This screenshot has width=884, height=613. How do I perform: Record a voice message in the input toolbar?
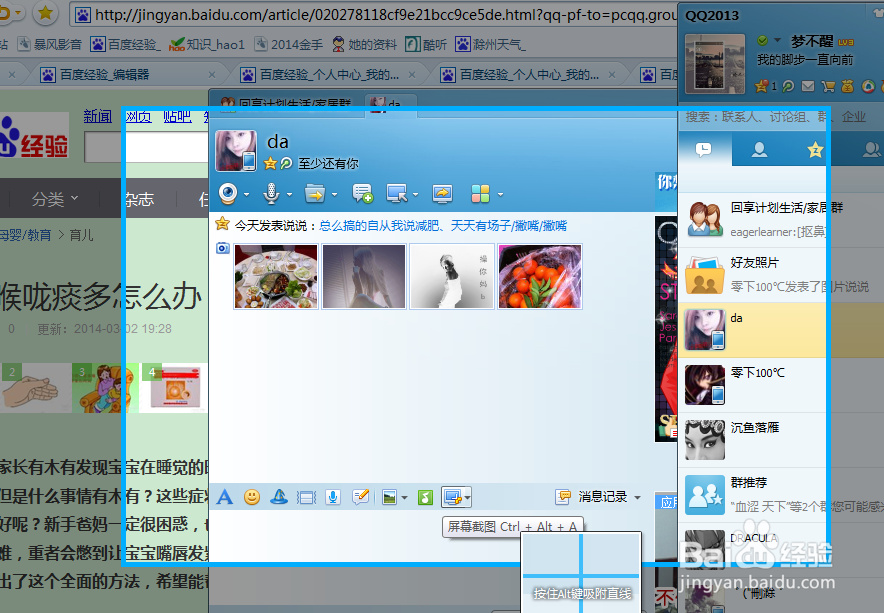(x=332, y=497)
